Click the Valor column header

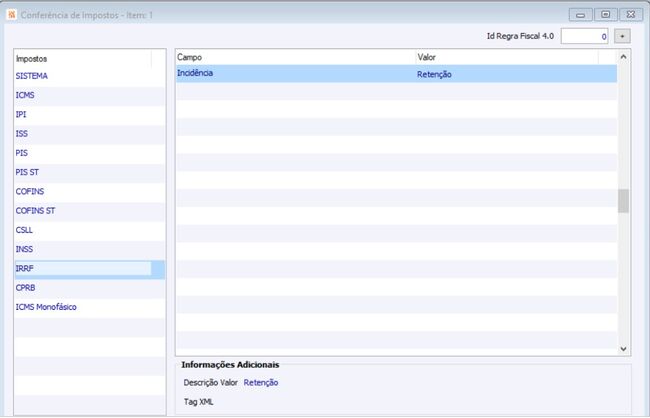pos(507,57)
